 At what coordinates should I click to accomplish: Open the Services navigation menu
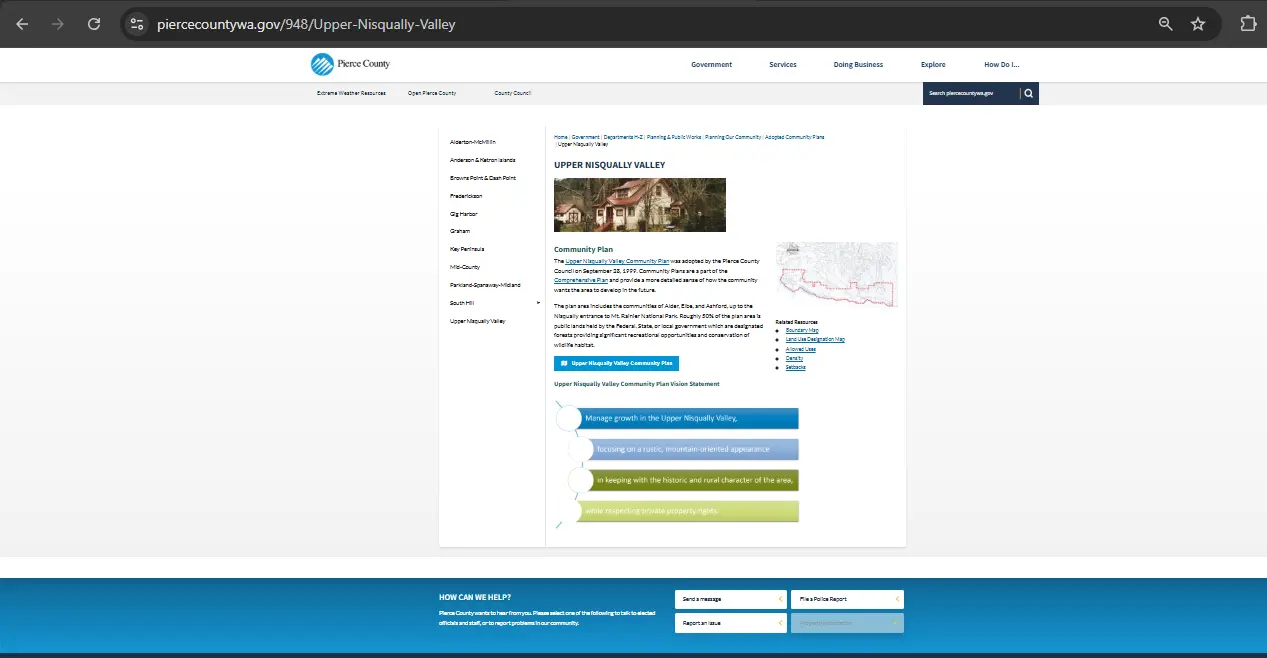[782, 65]
